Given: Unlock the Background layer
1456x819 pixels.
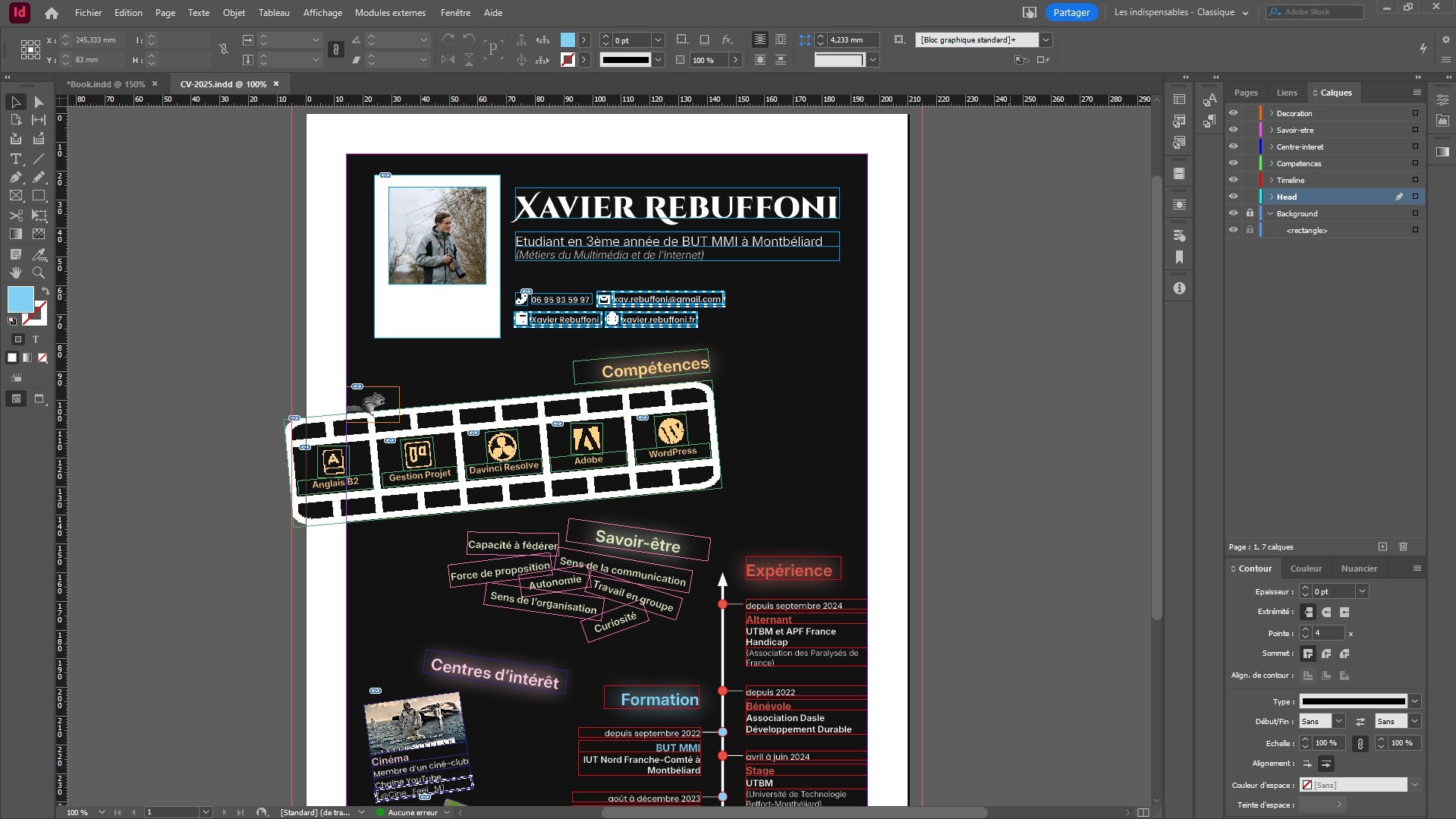Looking at the screenshot, I should [1250, 213].
